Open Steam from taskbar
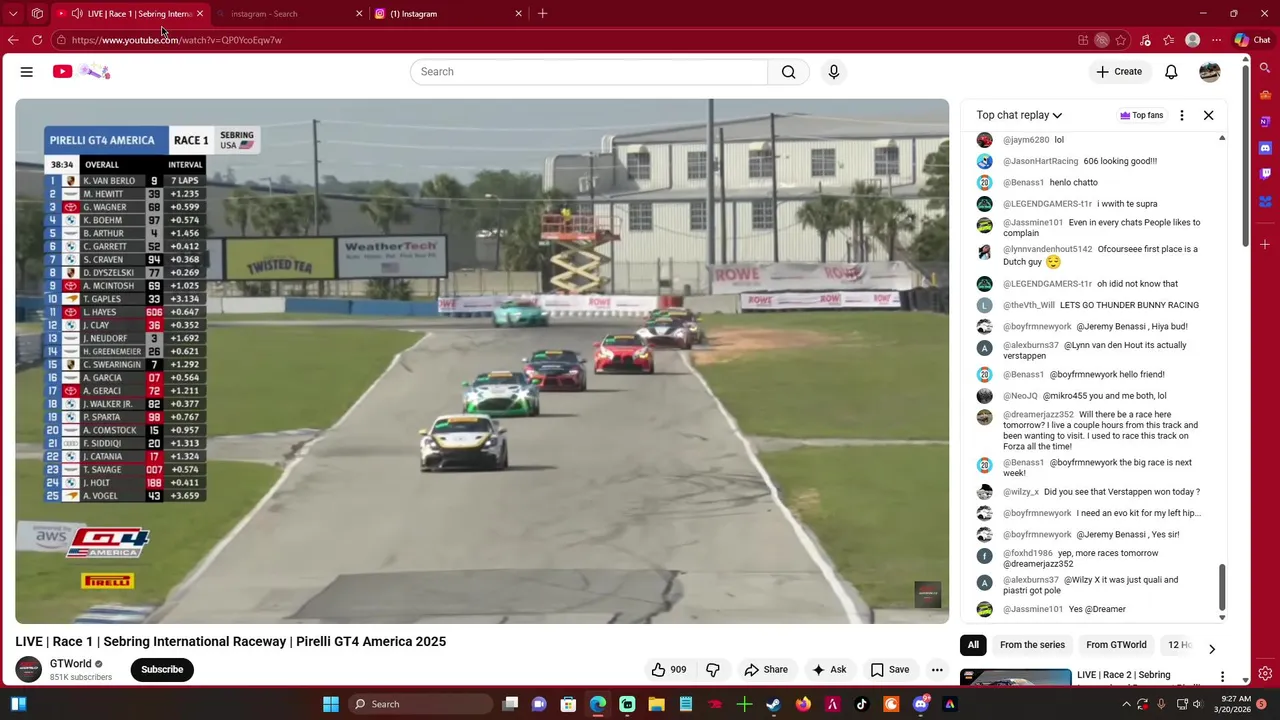 (773, 704)
